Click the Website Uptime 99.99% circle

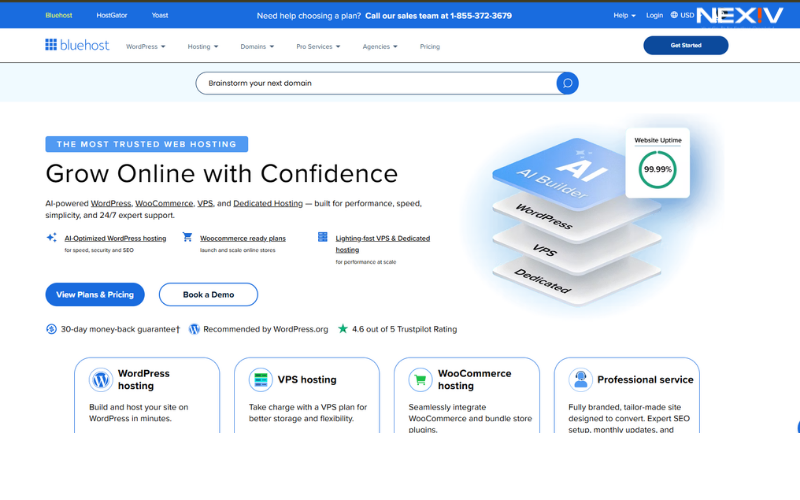point(658,170)
